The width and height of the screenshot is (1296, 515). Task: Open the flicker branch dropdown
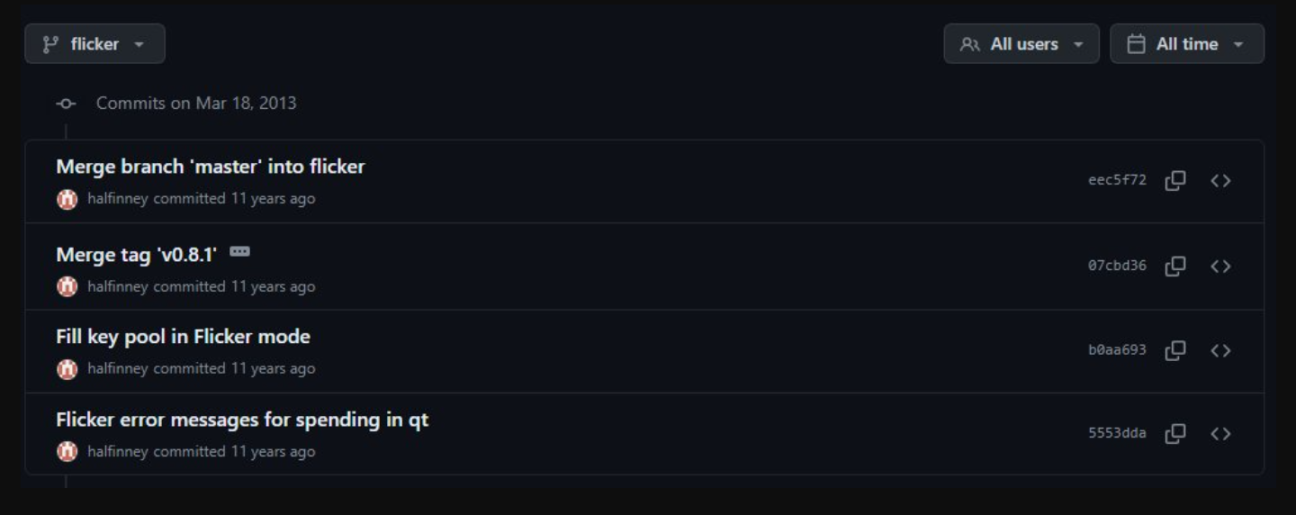pos(95,44)
